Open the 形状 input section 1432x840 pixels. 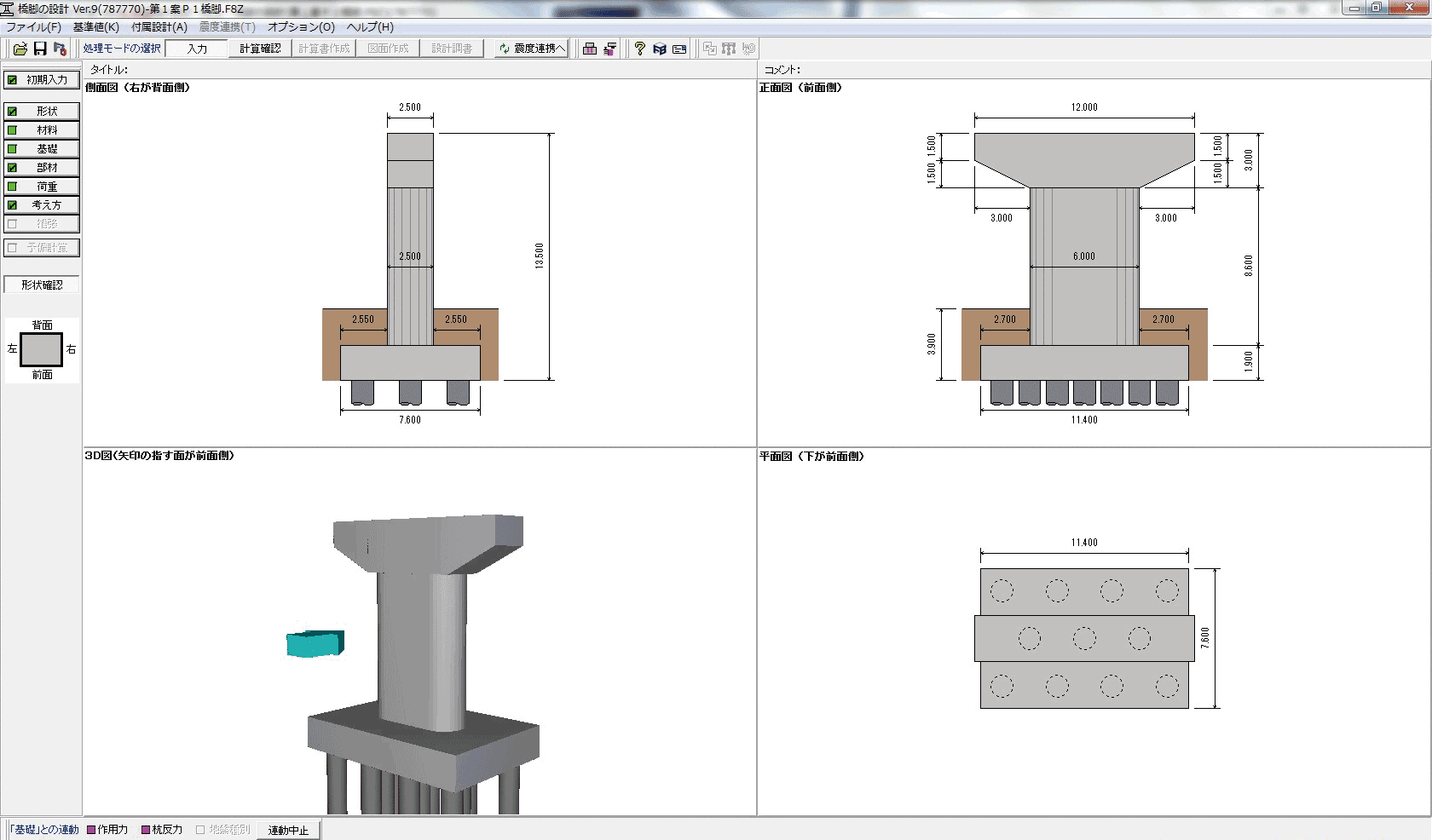tap(42, 112)
